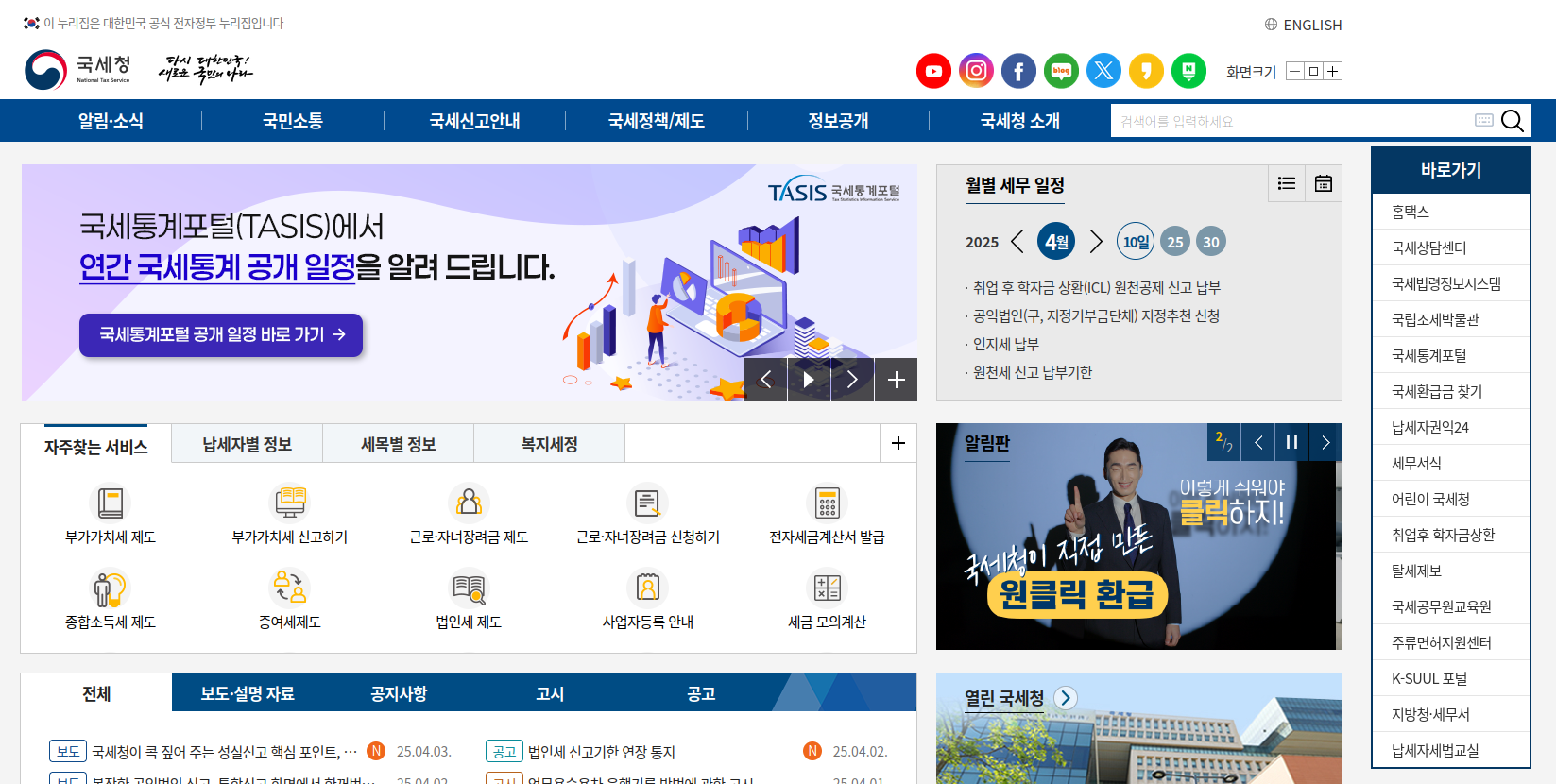
Task: Switch tax schedule to list view icon
Action: 1286,183
